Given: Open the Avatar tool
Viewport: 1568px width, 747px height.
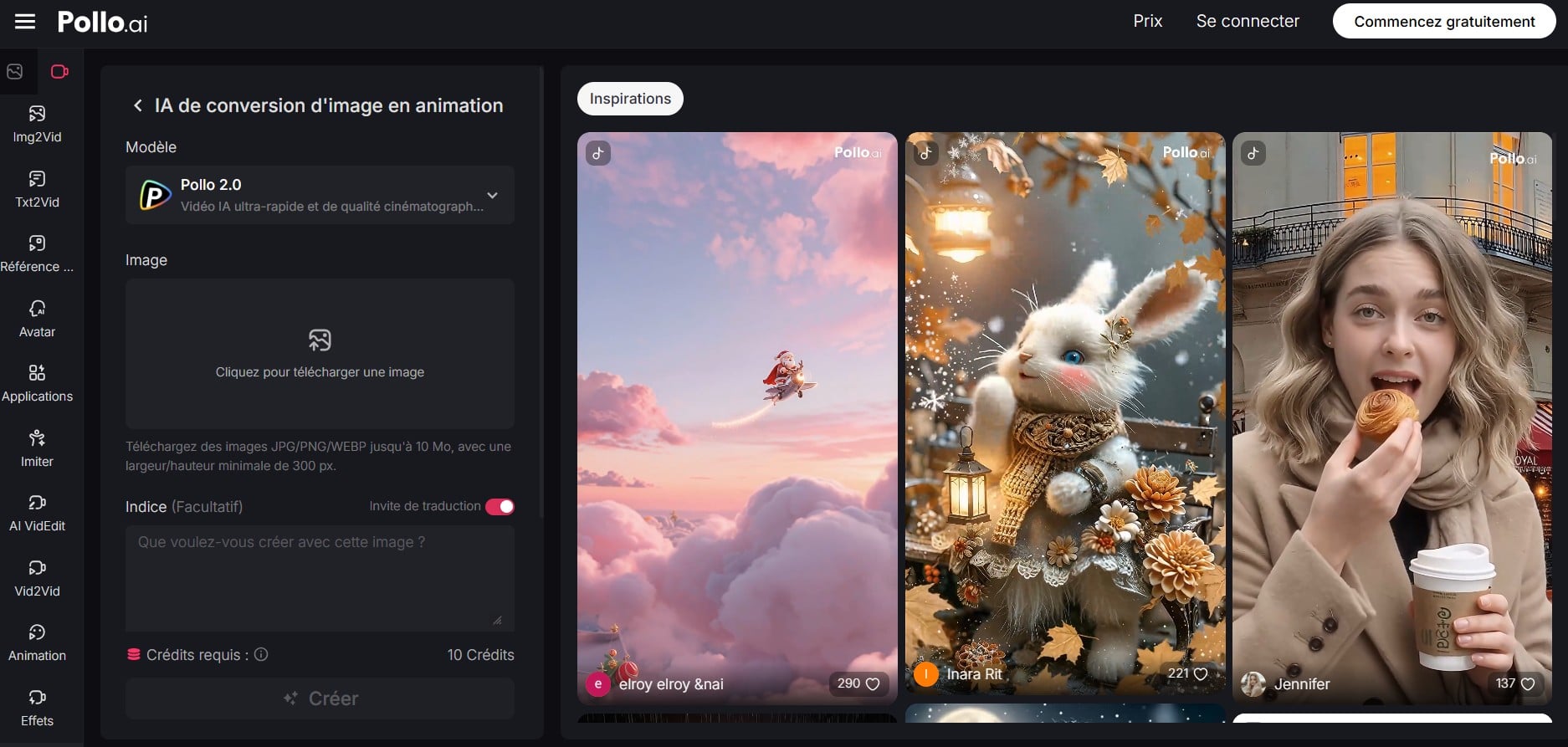Looking at the screenshot, I should pyautogui.click(x=37, y=319).
